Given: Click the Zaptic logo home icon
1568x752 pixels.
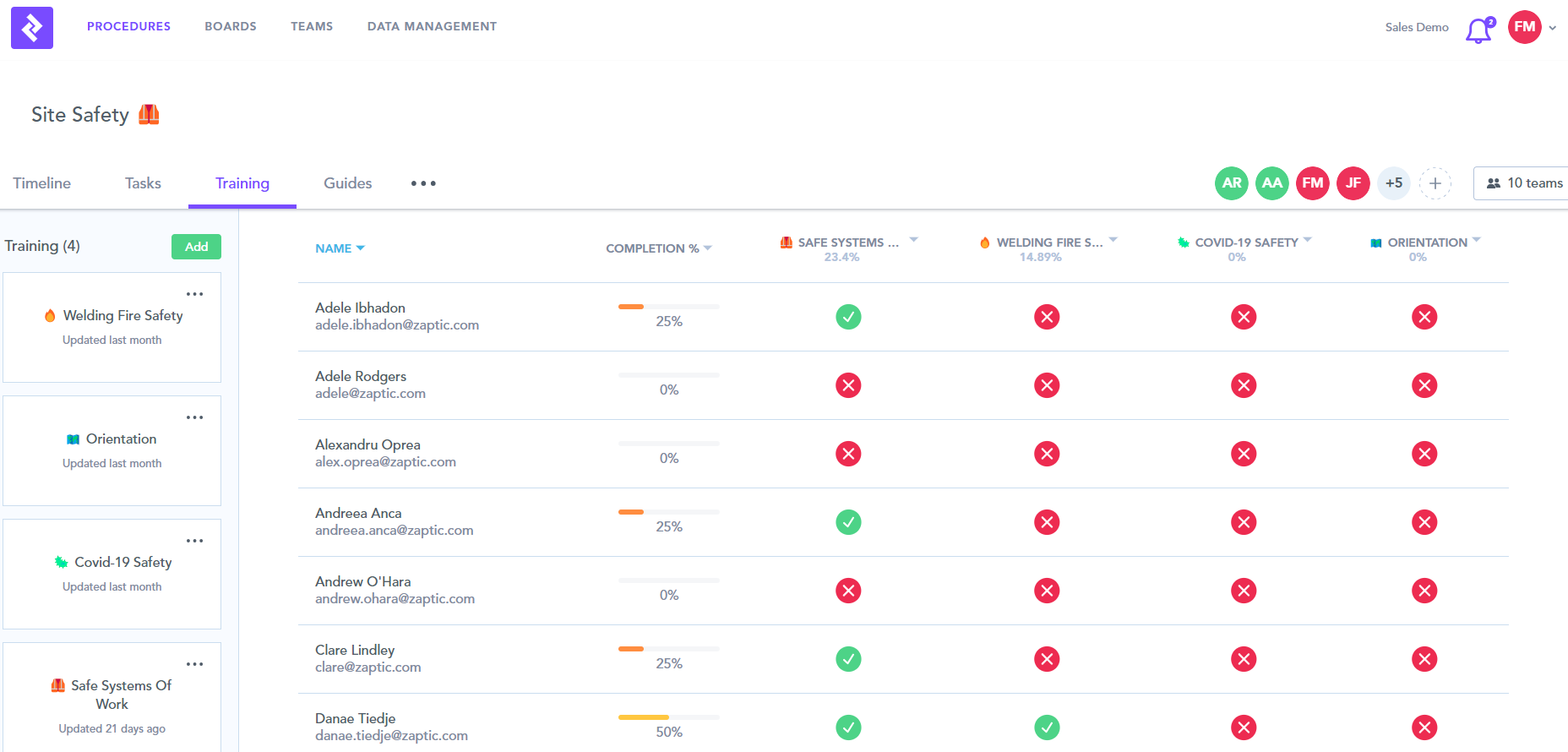Looking at the screenshot, I should (32, 28).
